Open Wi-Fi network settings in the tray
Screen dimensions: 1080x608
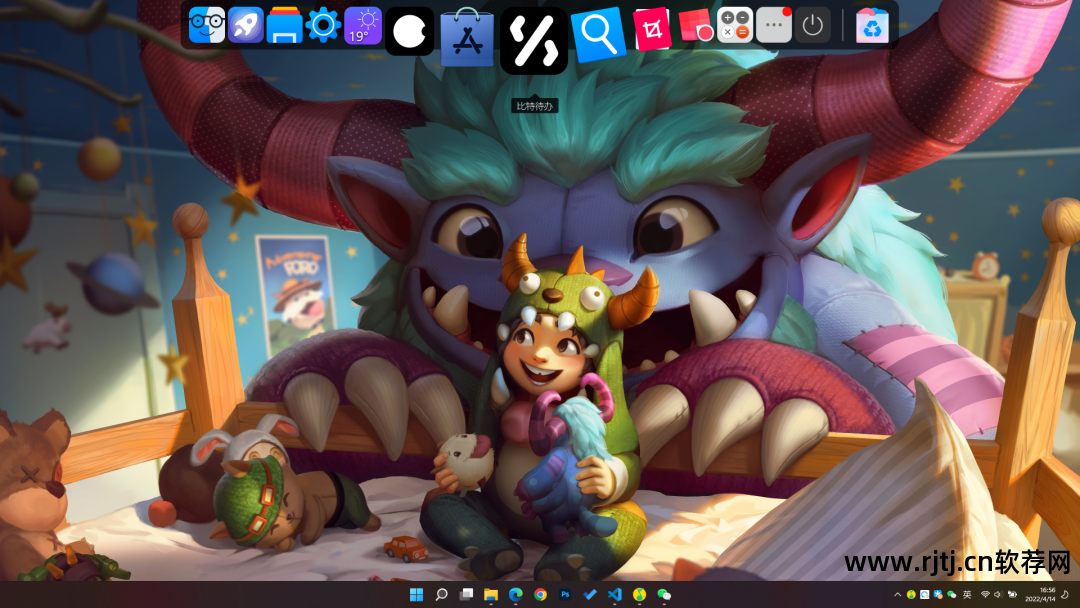985,594
